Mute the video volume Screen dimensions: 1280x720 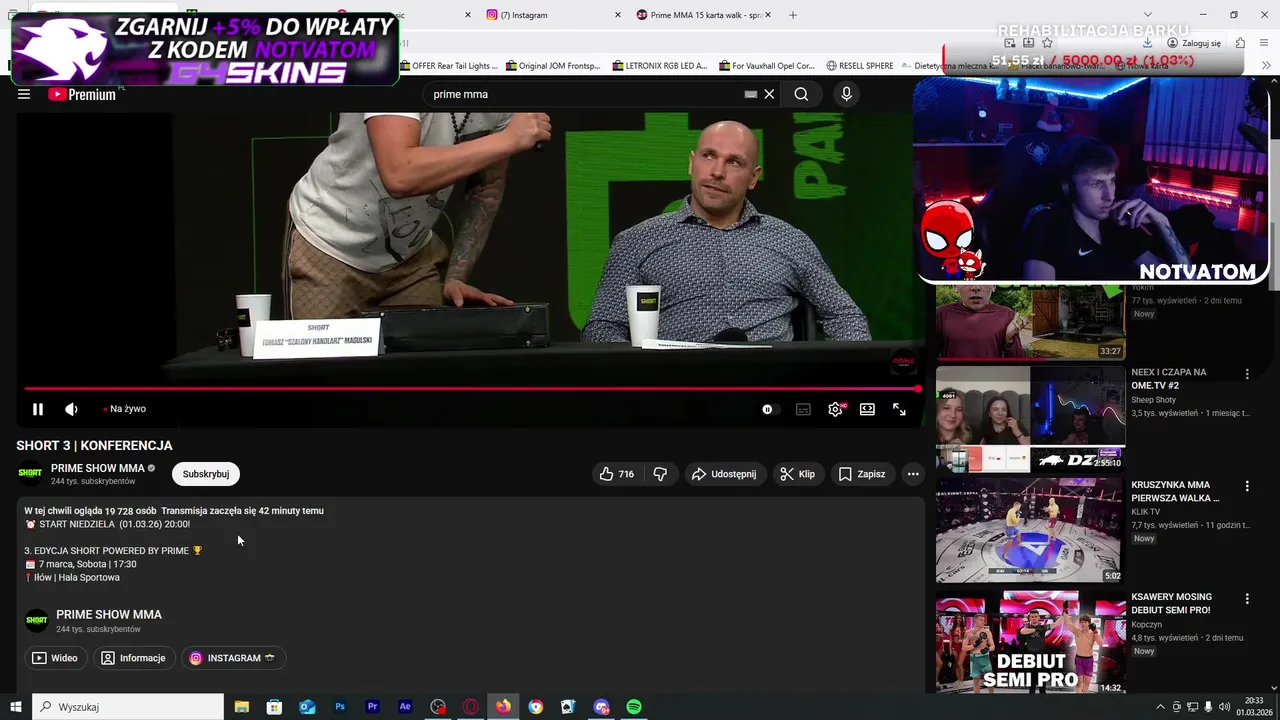72,409
